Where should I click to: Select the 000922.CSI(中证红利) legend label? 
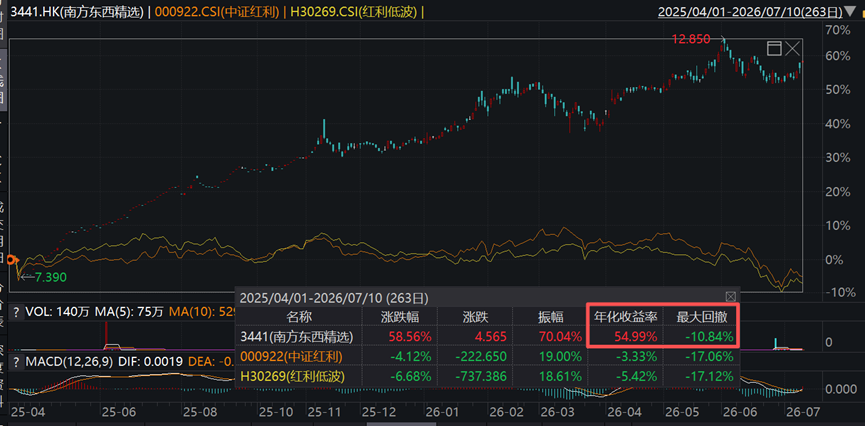click(215, 12)
